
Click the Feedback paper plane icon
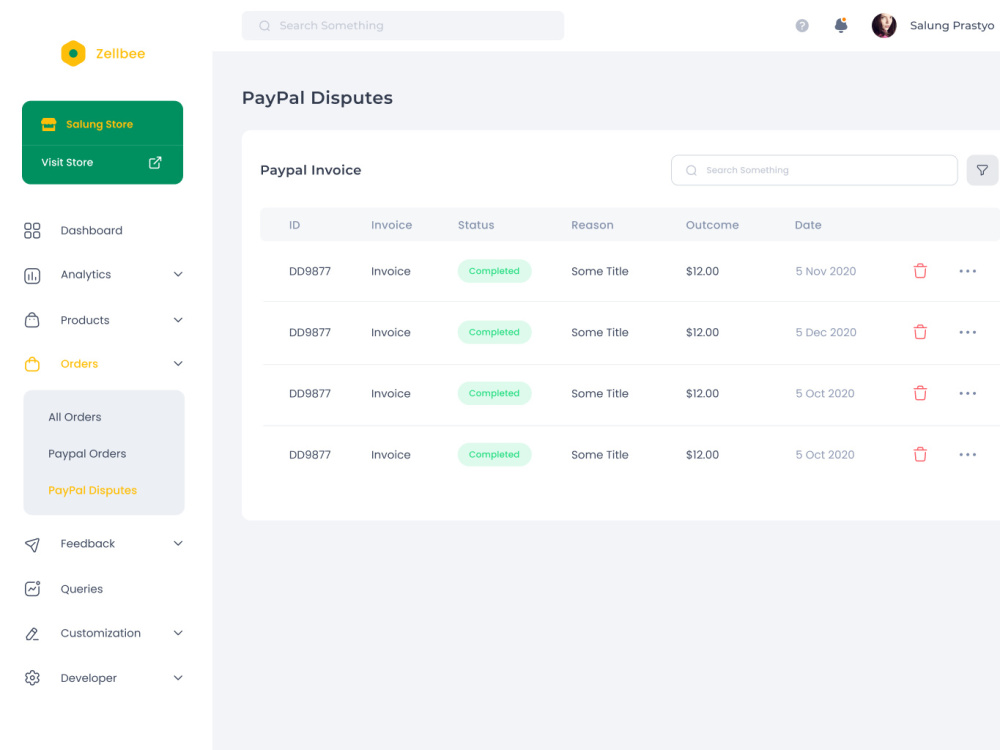pyautogui.click(x=32, y=544)
